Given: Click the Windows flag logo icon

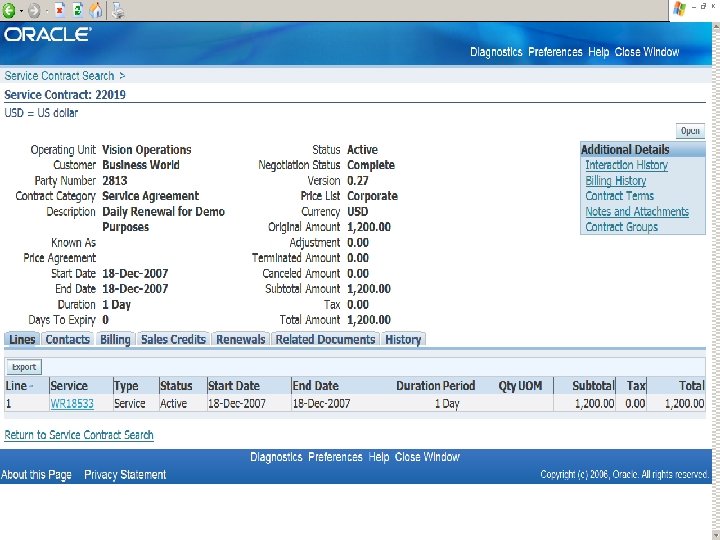Looking at the screenshot, I should [x=680, y=9].
